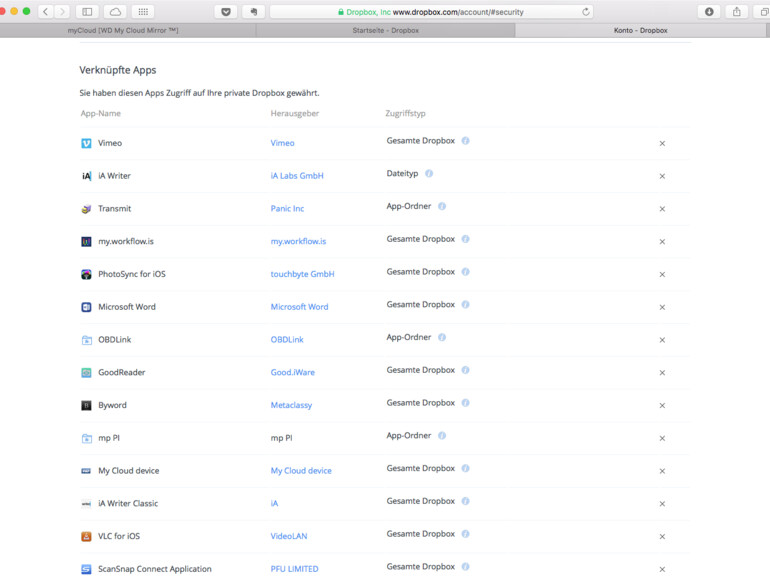Screen dimensions: 770x578
Task: Show info for Vimeo's Gesamte Dropbox access
Action: point(466,141)
